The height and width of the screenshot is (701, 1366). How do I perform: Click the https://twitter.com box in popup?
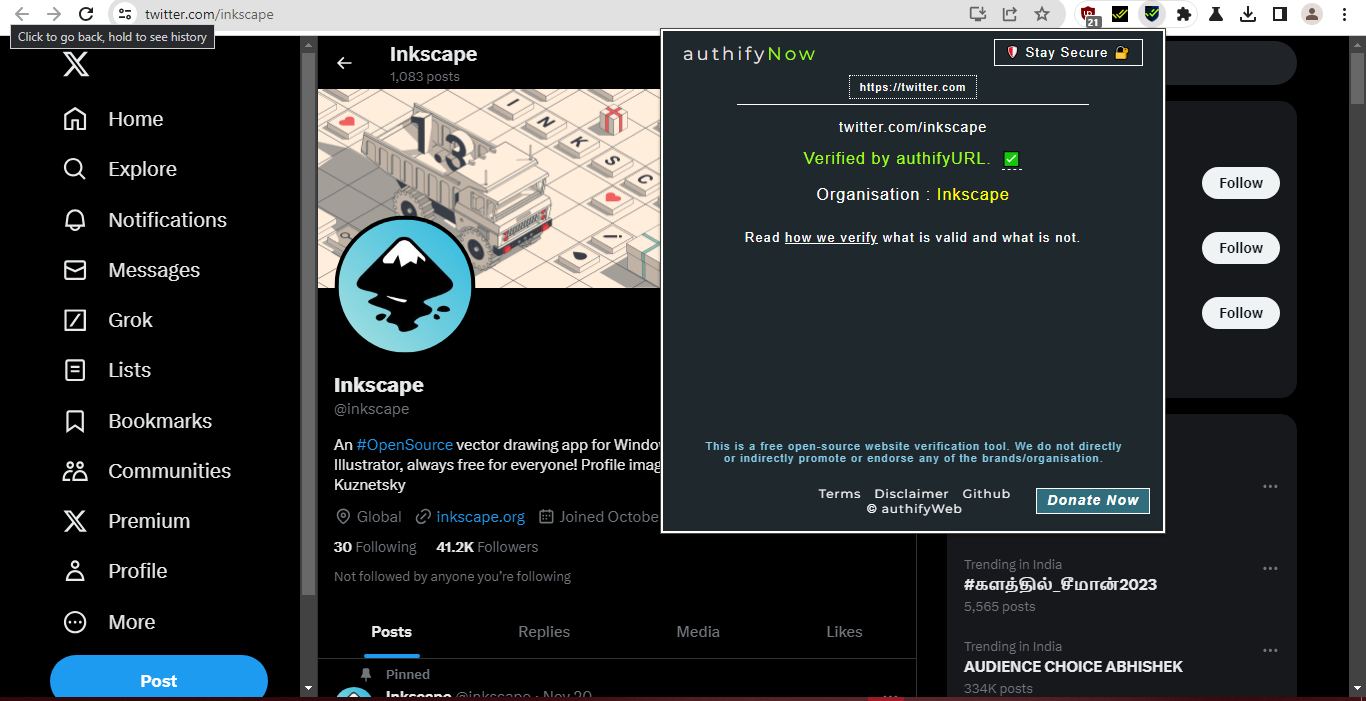coord(913,87)
